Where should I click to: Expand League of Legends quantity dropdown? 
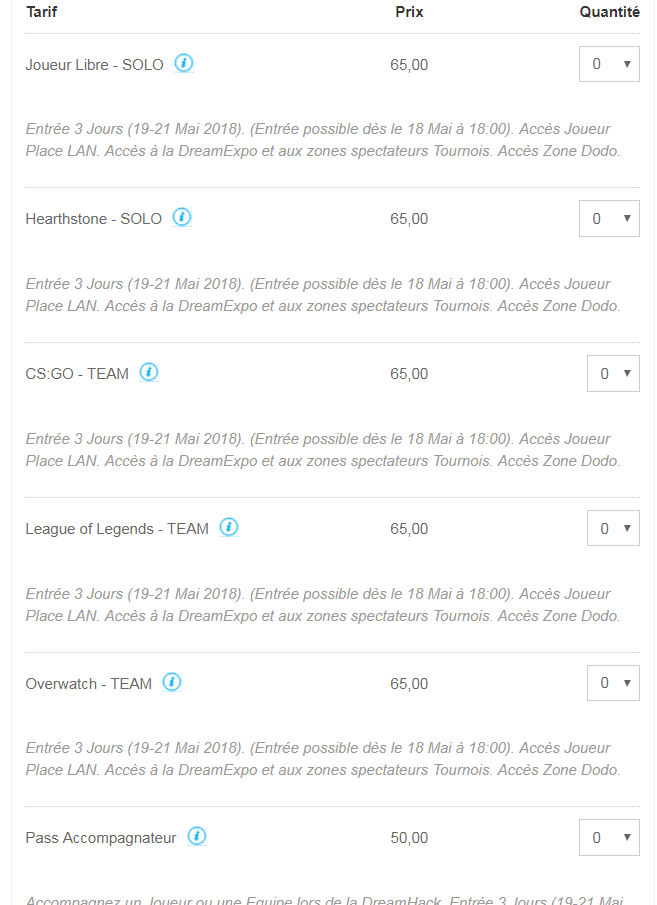[x=613, y=528]
